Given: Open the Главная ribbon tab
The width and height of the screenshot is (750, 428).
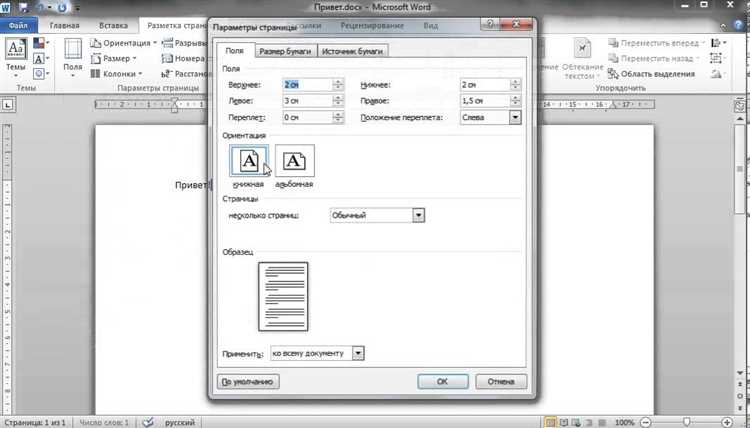Looking at the screenshot, I should tap(64, 25).
